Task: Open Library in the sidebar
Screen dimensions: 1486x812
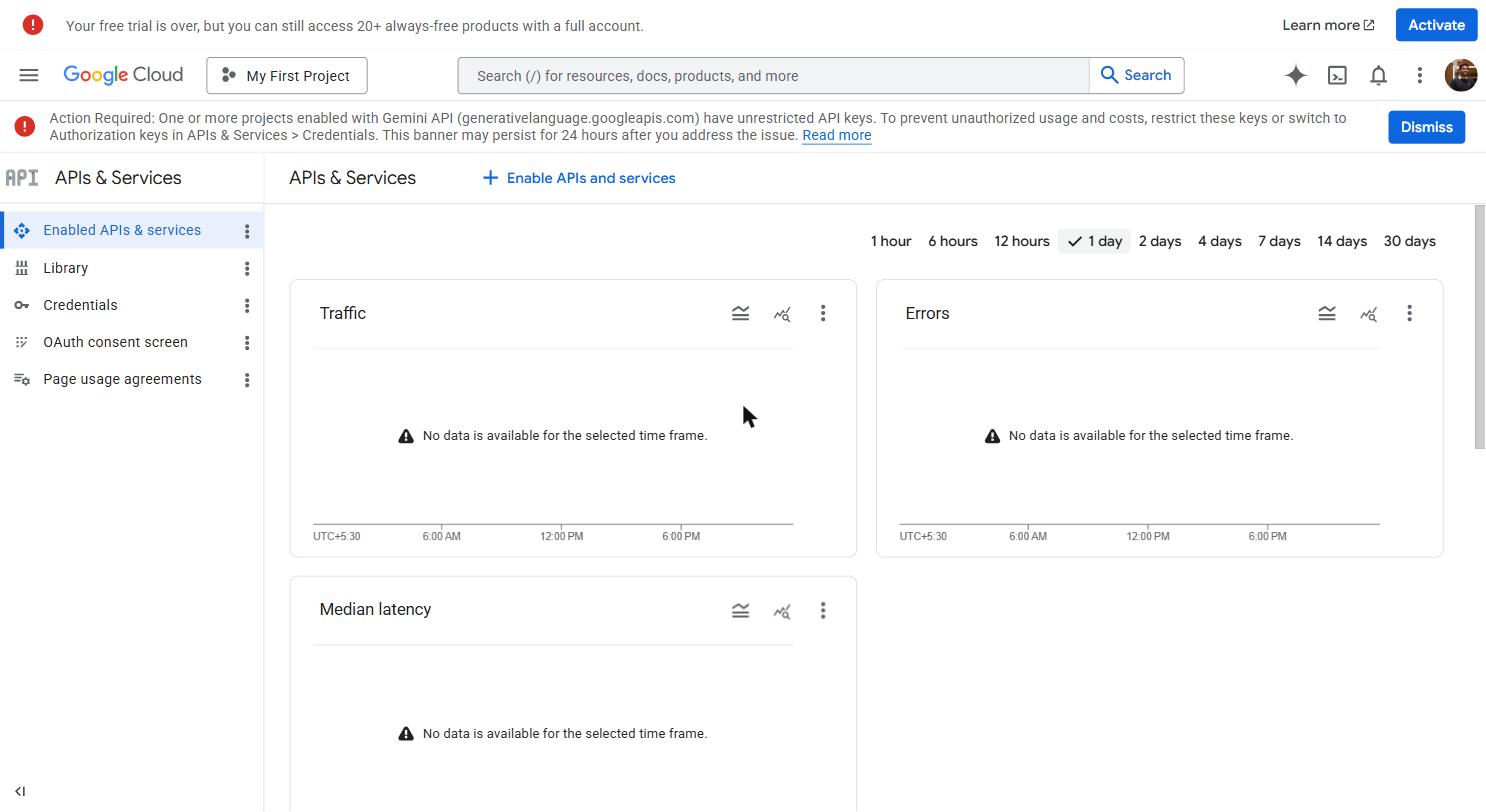Action: 65,268
